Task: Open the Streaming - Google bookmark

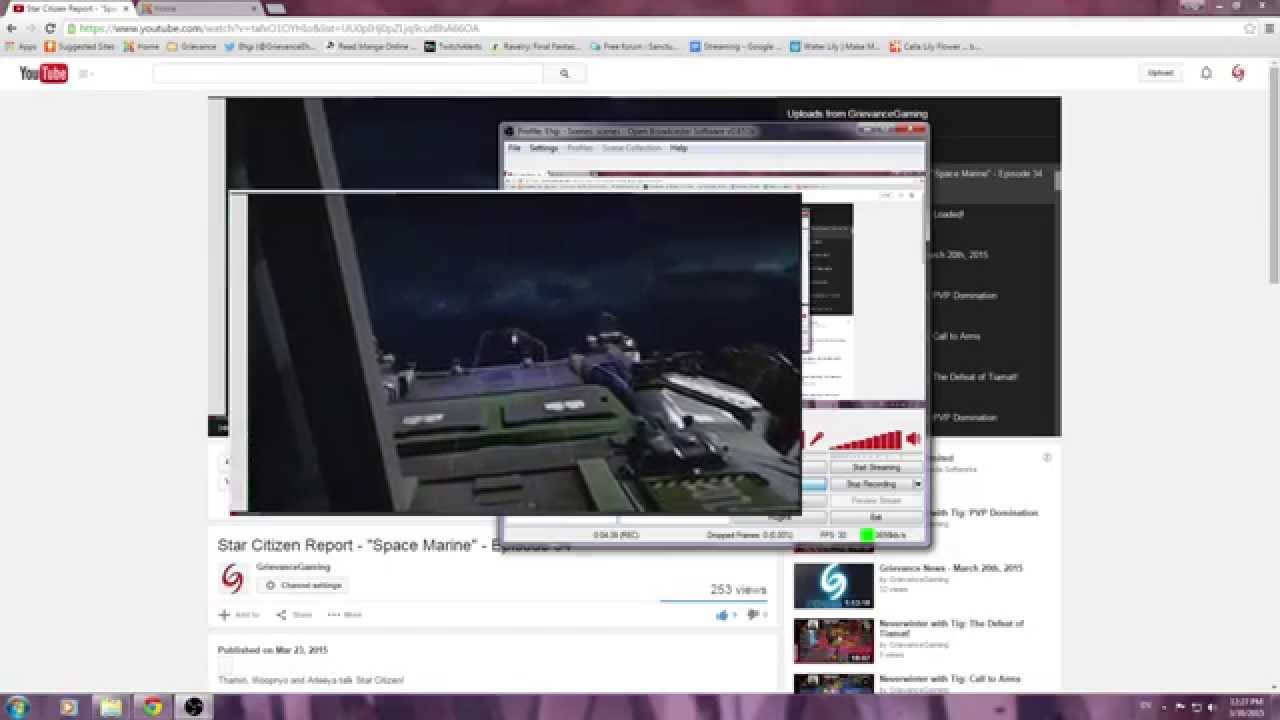Action: click(x=736, y=46)
